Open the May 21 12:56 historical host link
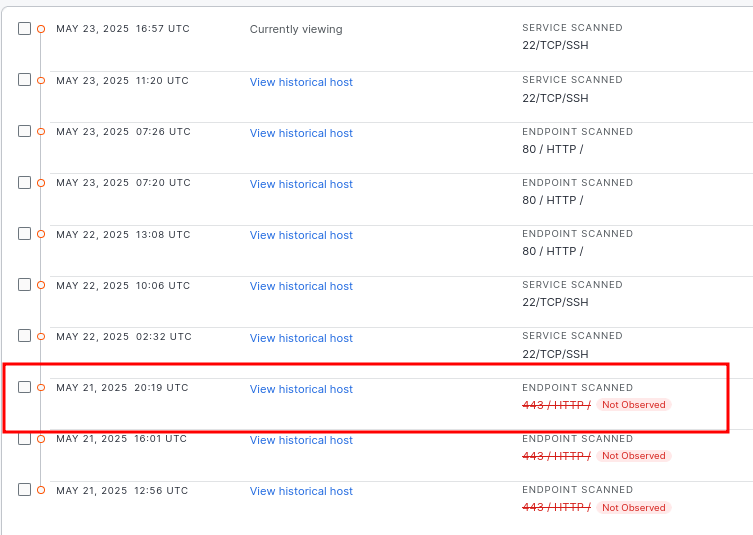753x535 pixels. tap(301, 491)
